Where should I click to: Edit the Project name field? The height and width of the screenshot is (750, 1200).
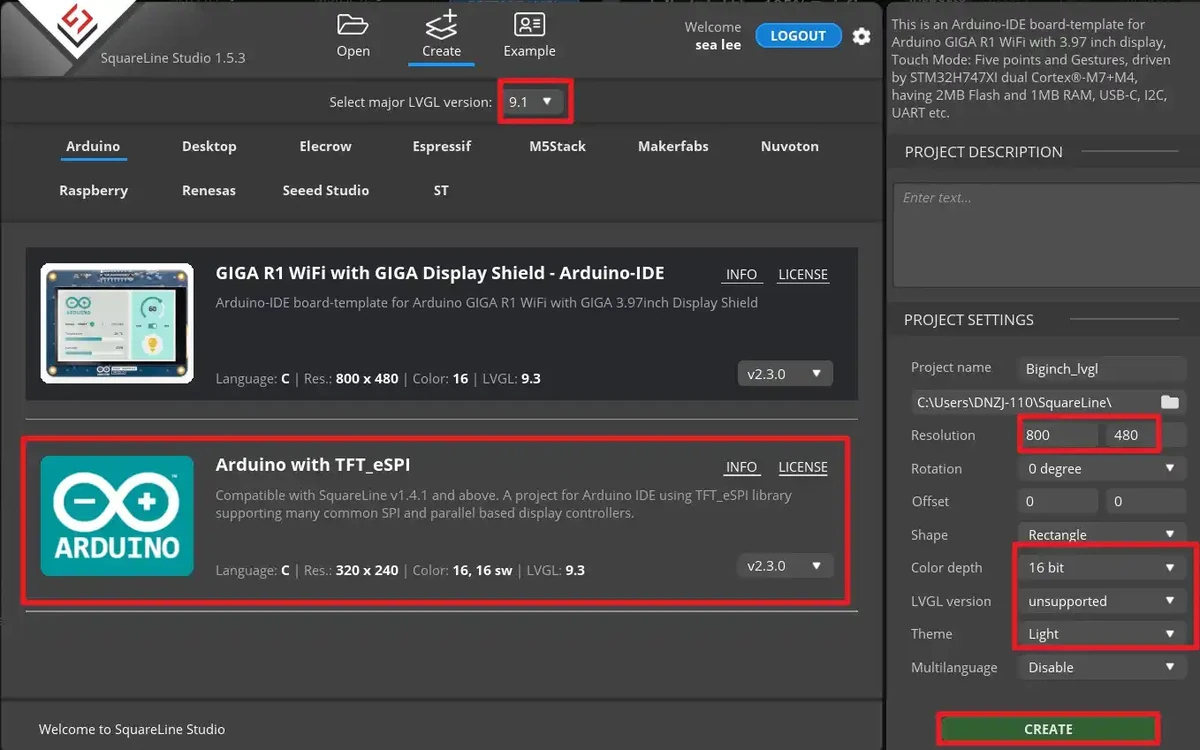tap(1101, 368)
